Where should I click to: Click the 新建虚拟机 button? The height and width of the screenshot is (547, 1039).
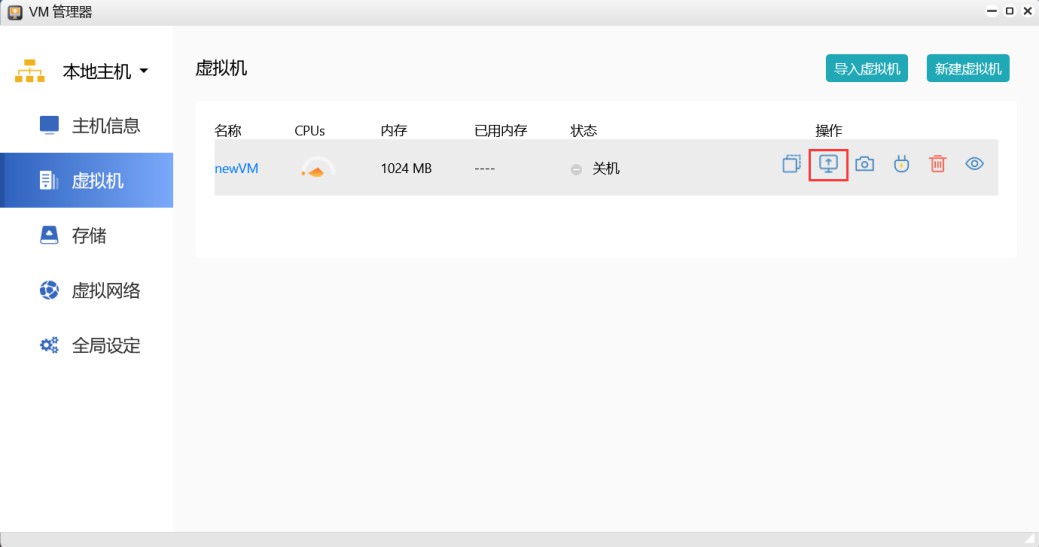pyautogui.click(x=968, y=69)
